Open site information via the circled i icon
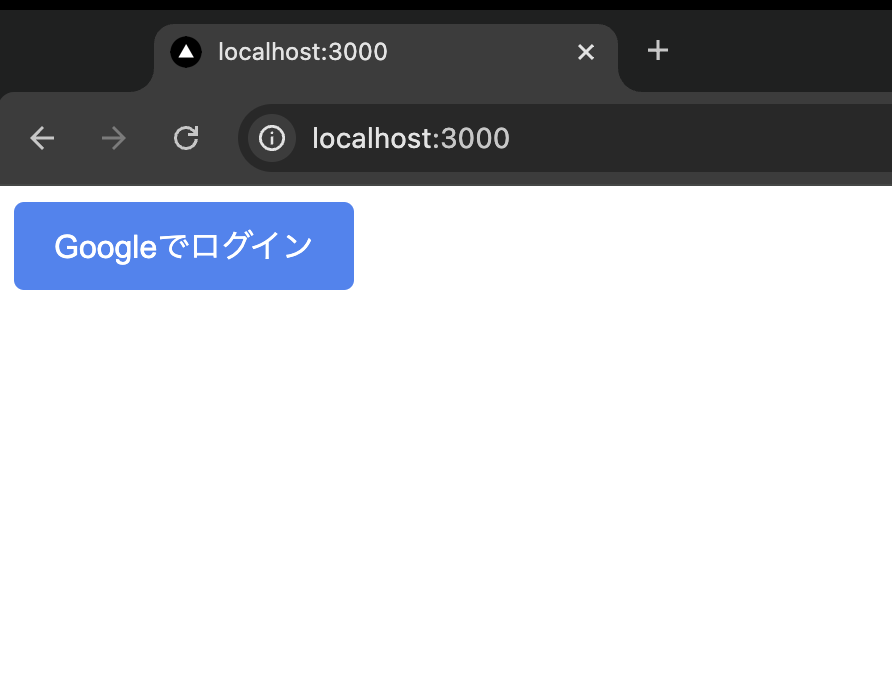 tap(271, 138)
